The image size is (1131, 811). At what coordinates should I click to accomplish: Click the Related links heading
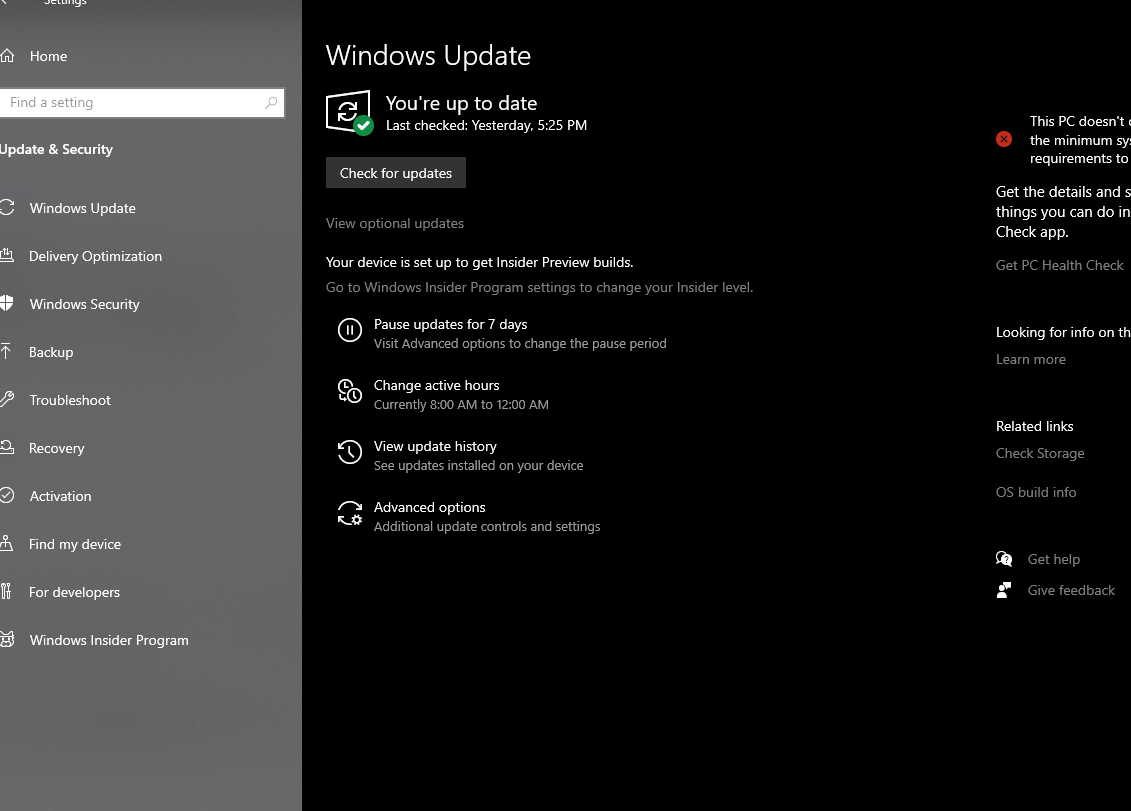(1034, 426)
